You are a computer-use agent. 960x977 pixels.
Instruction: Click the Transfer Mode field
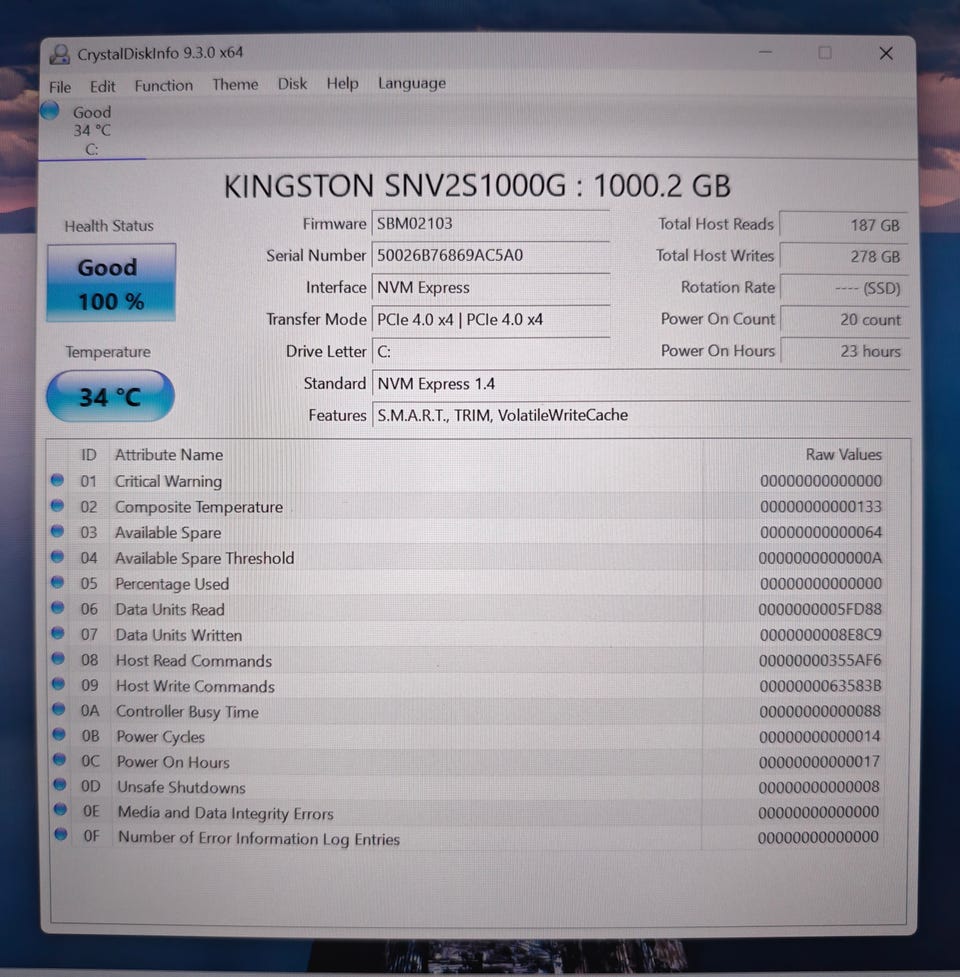click(x=490, y=320)
